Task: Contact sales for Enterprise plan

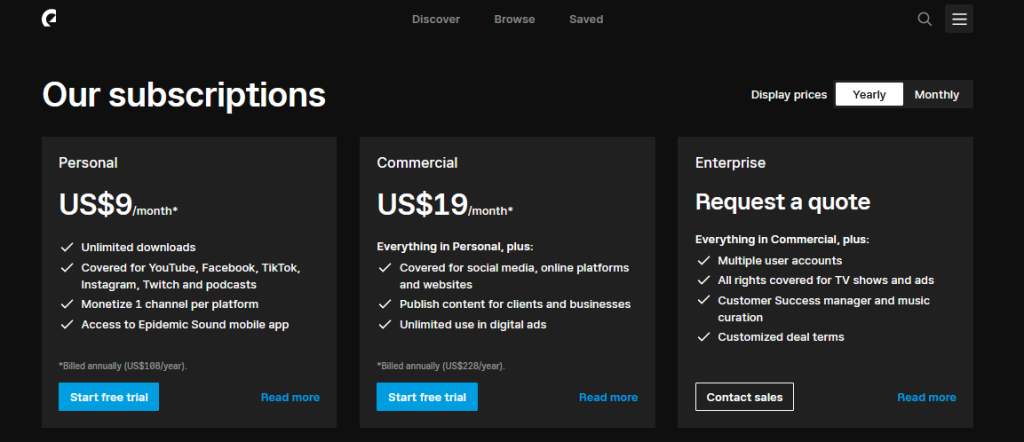Action: pos(744,397)
